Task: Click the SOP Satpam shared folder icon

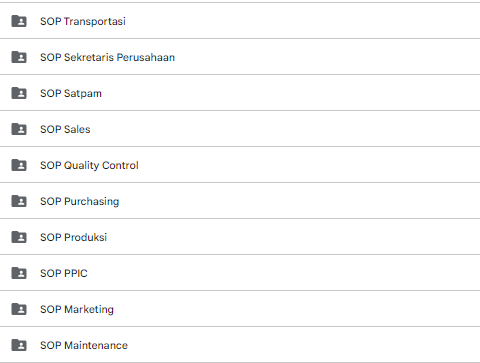Action: (19, 93)
